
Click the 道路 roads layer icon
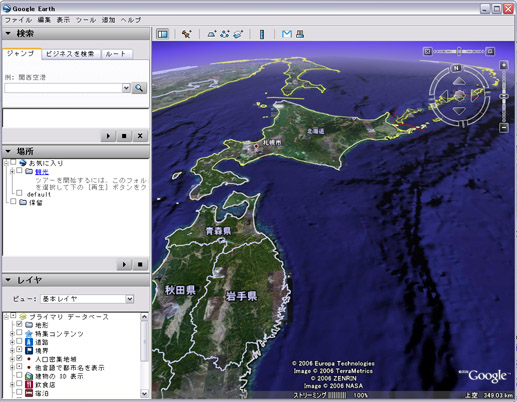point(29,342)
